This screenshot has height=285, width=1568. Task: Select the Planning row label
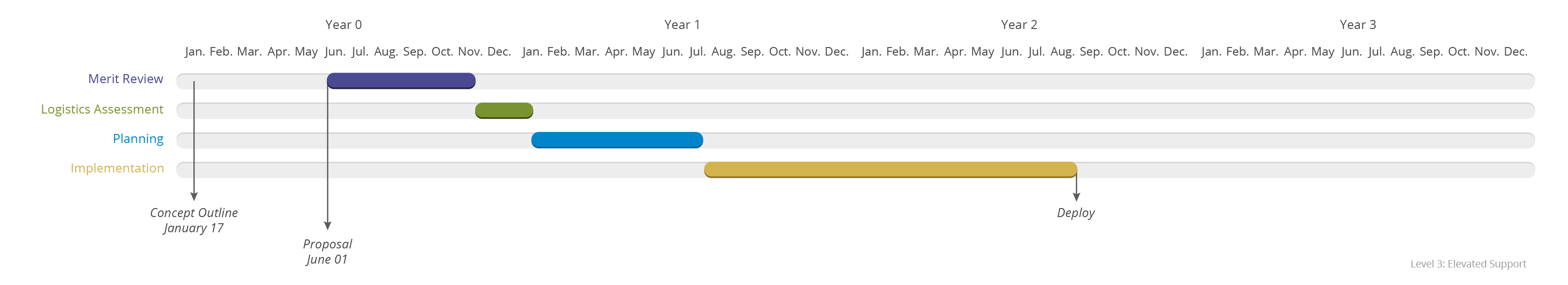(138, 139)
